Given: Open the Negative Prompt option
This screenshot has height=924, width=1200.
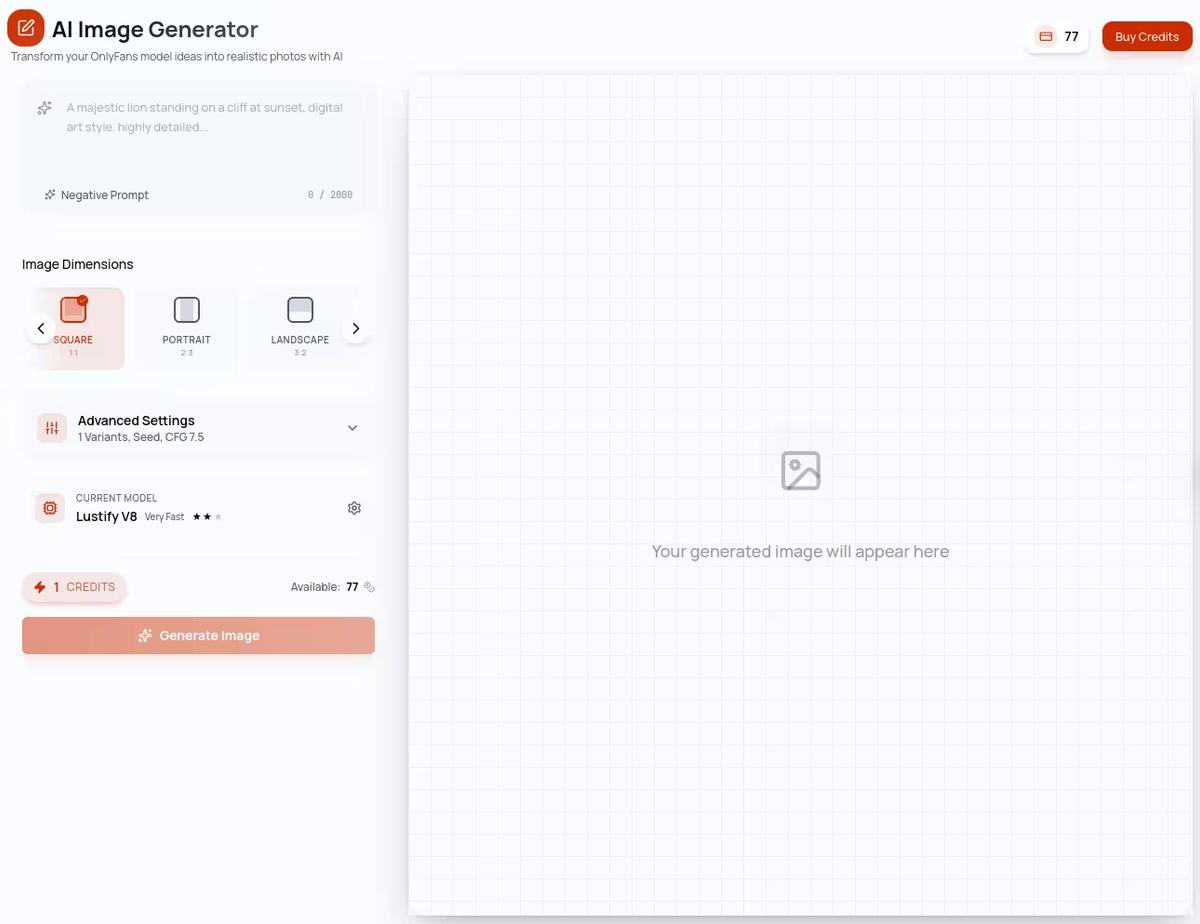Looking at the screenshot, I should 96,195.
